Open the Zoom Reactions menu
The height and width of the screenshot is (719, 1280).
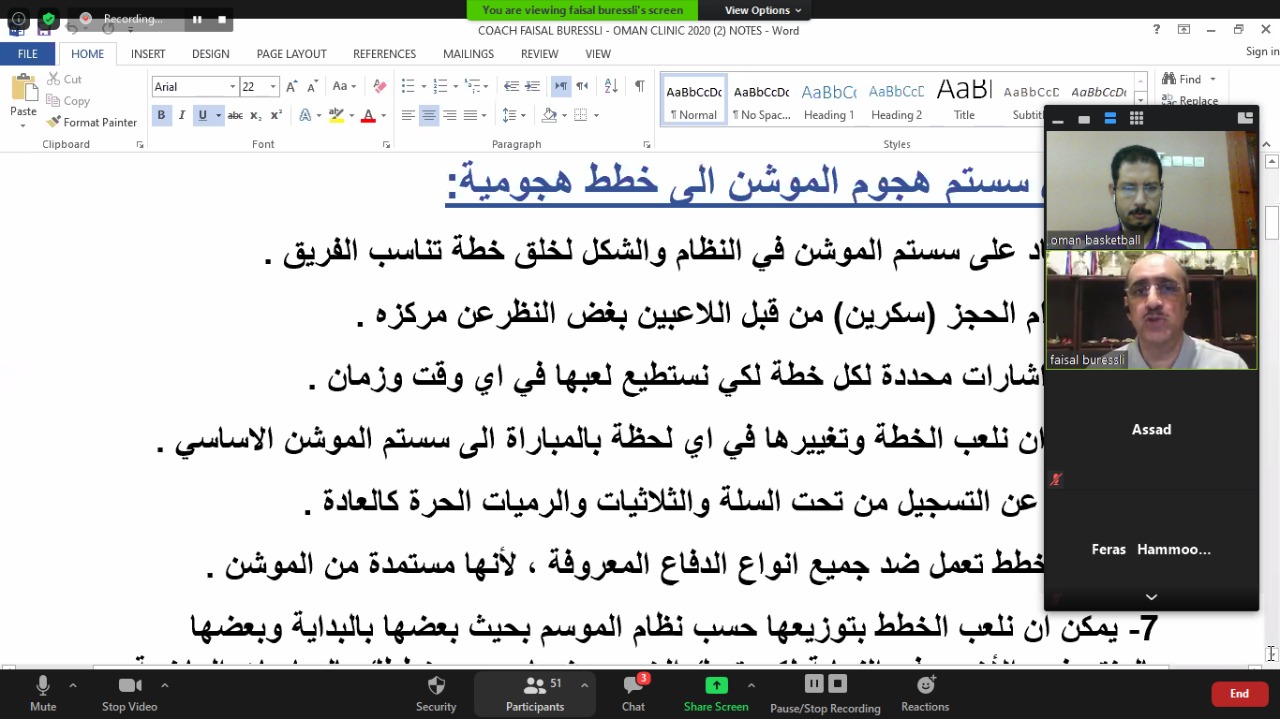pos(925,693)
